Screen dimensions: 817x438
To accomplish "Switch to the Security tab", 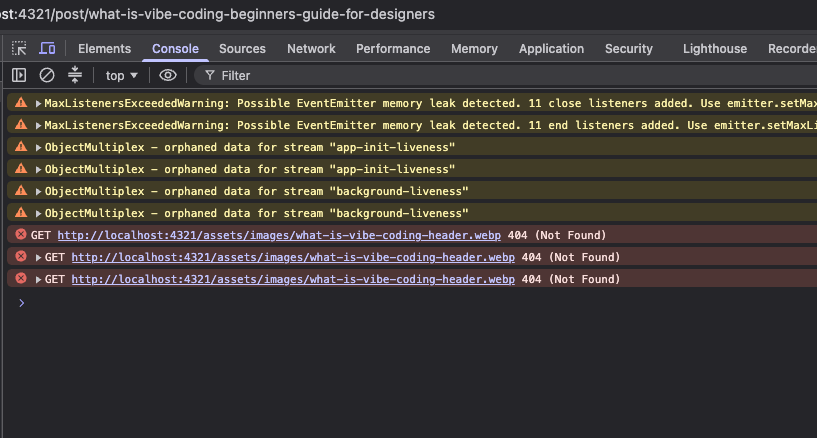I will pyautogui.click(x=628, y=48).
